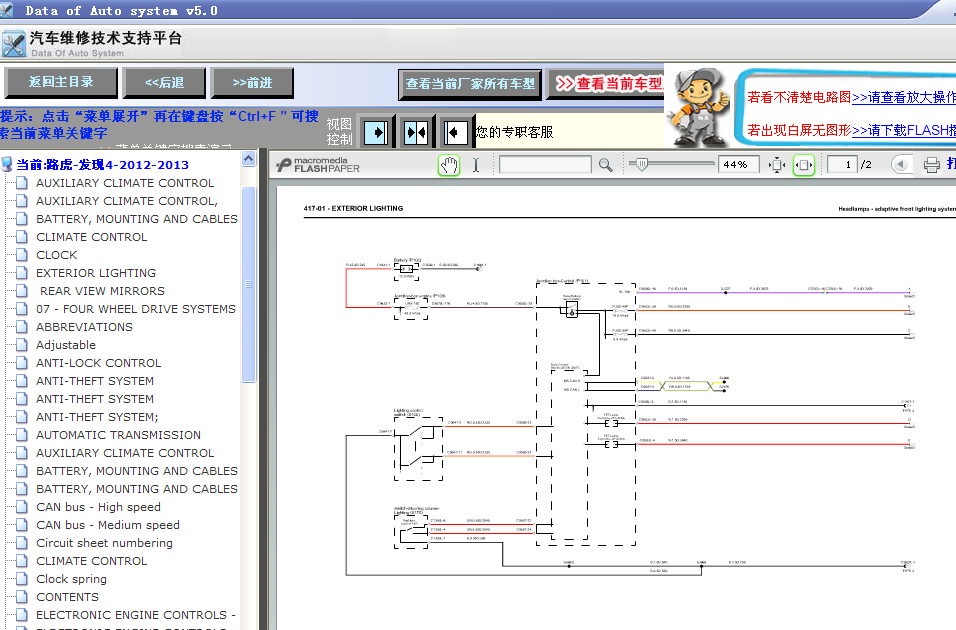This screenshot has width=956, height=630.
Task: Click the document icon beside EXTERIOR LIGHTING
Action: [x=22, y=273]
